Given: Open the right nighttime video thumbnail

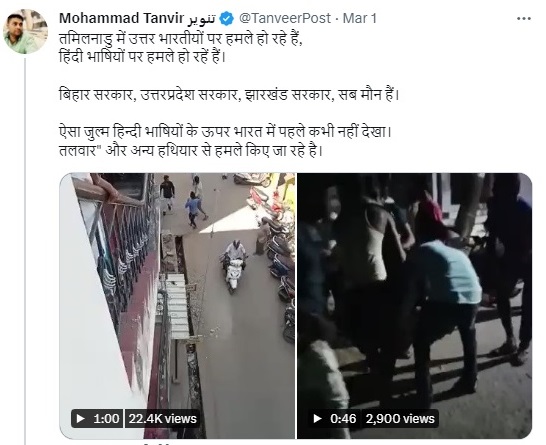Looking at the screenshot, I should pyautogui.click(x=414, y=305).
